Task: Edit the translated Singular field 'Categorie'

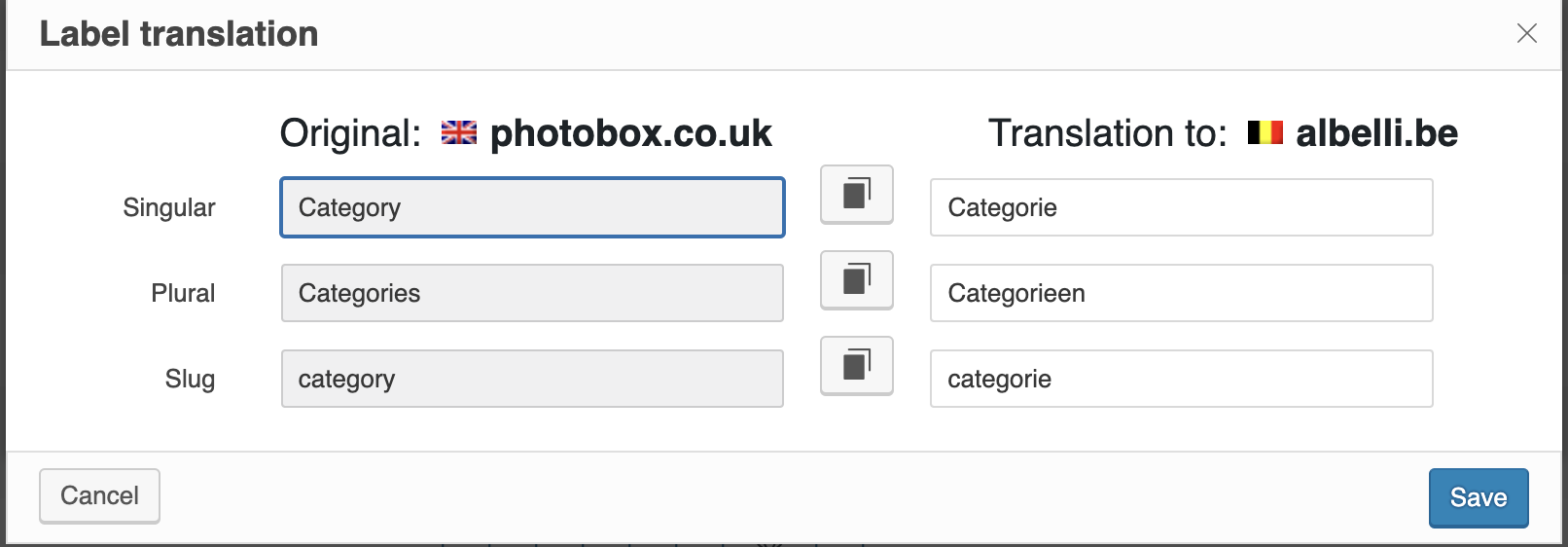Action: pyautogui.click(x=1182, y=207)
